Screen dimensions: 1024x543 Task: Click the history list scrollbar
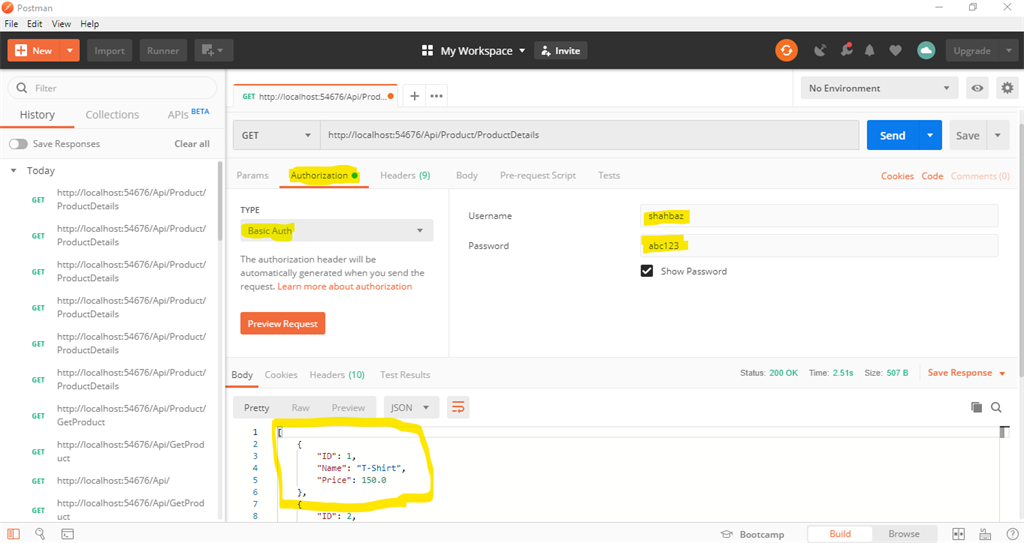220,201
